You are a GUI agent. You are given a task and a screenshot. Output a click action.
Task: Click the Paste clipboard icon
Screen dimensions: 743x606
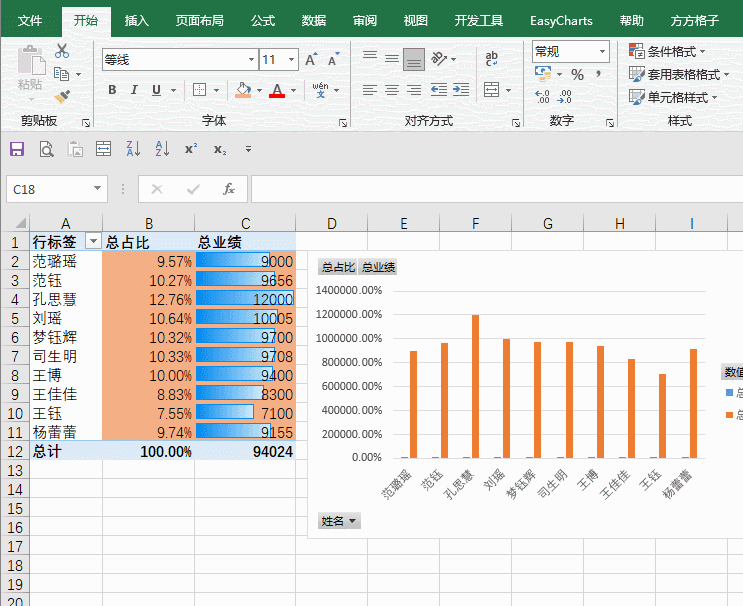[31, 61]
